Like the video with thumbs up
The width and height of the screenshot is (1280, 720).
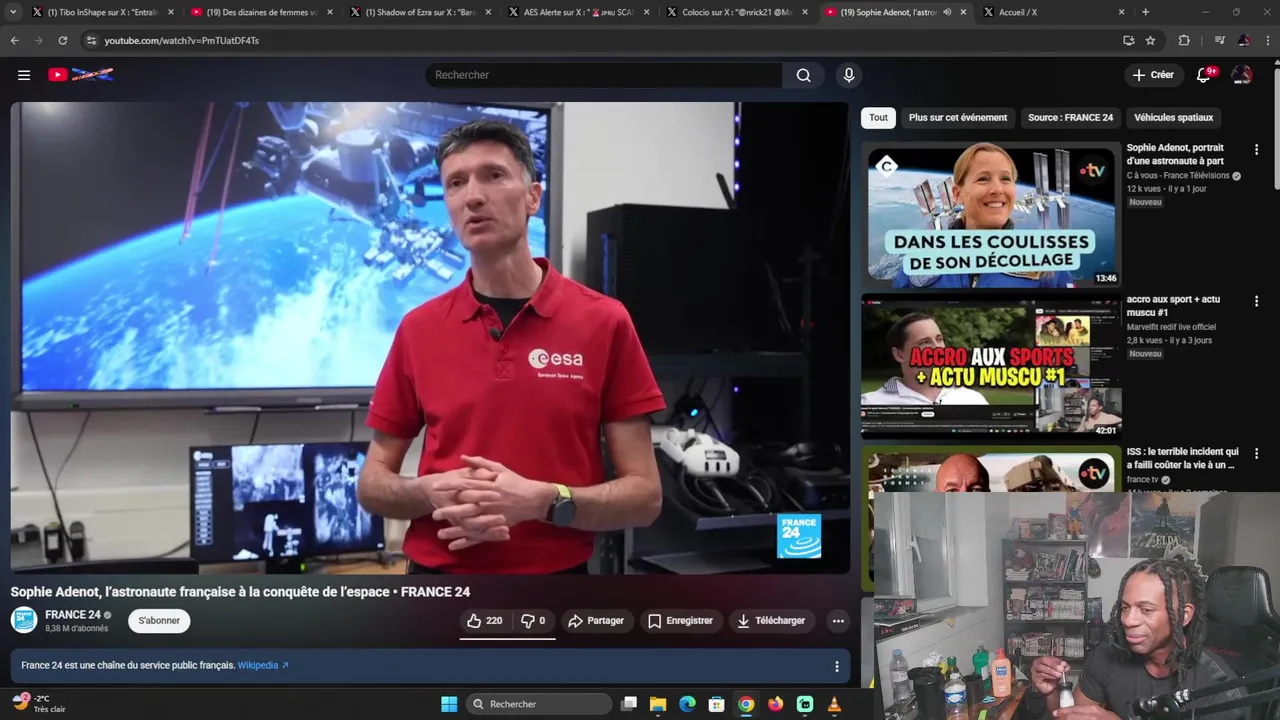click(x=484, y=621)
